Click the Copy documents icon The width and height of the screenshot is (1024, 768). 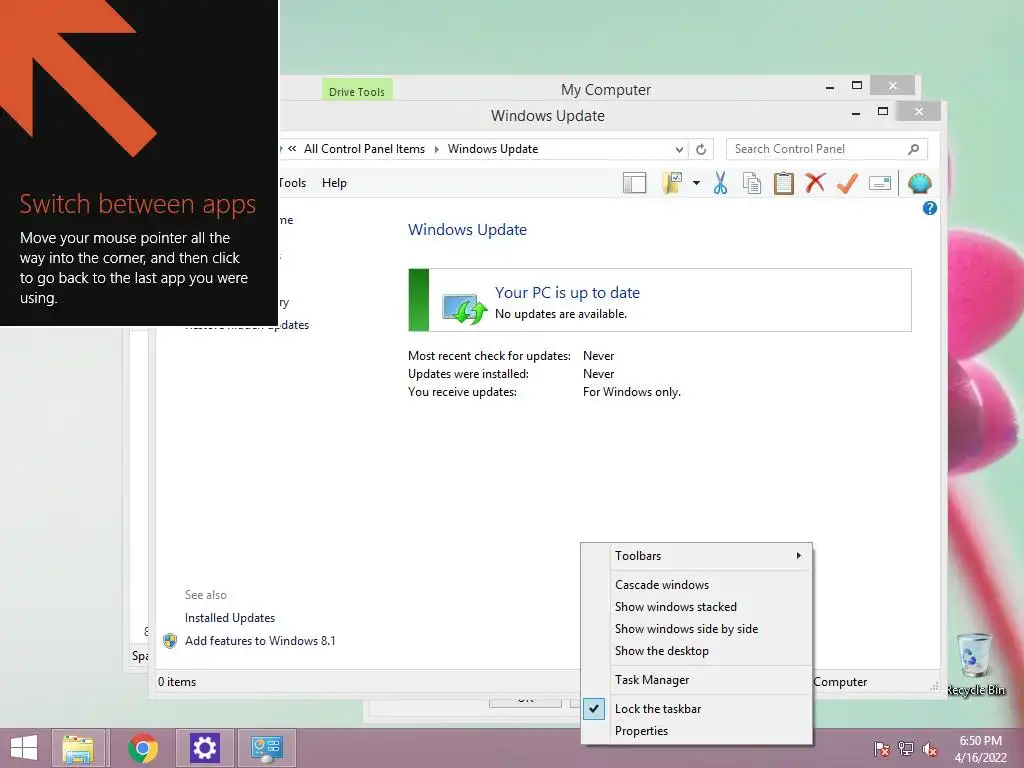coord(752,183)
